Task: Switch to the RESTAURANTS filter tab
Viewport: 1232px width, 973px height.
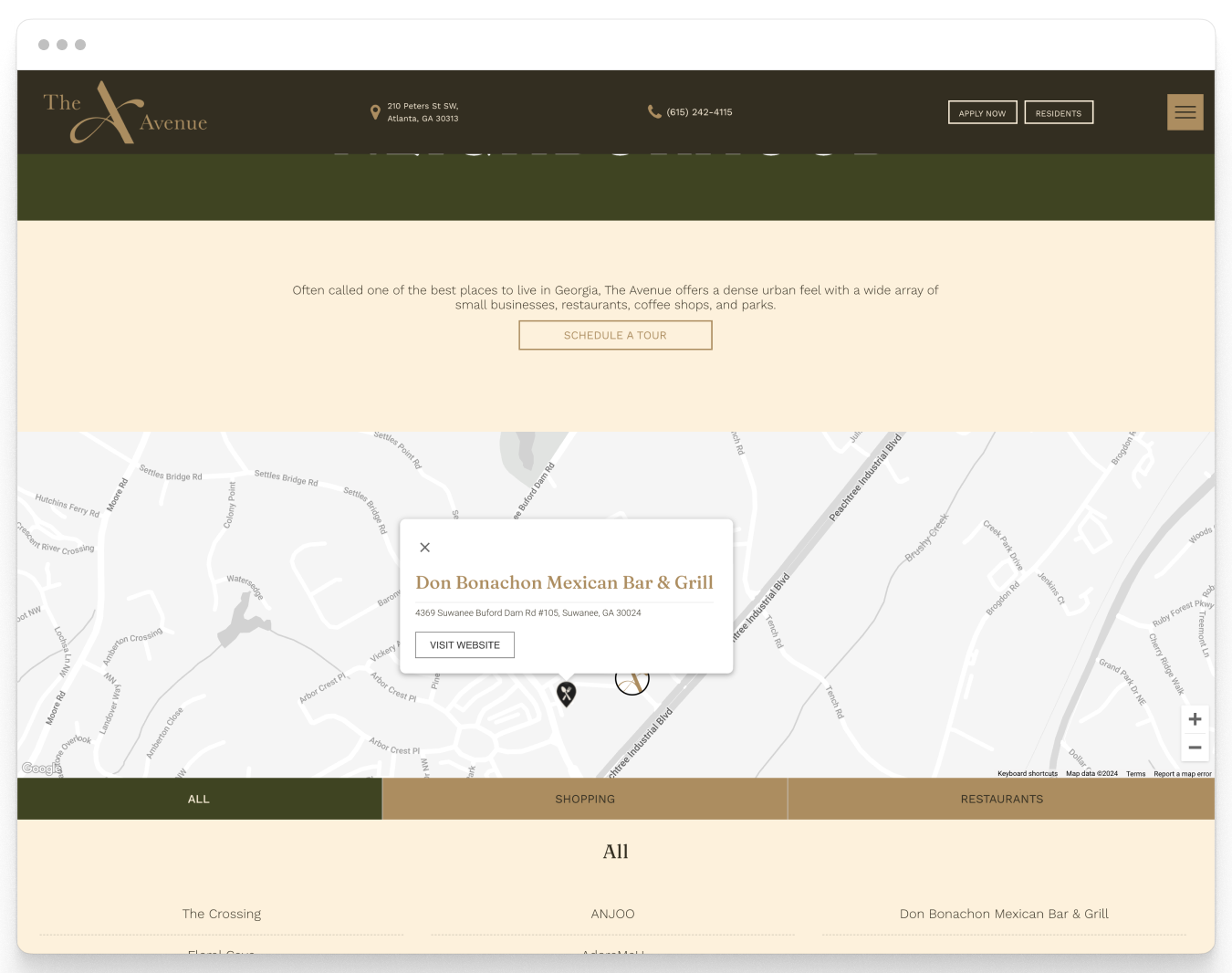Action: pos(1001,799)
